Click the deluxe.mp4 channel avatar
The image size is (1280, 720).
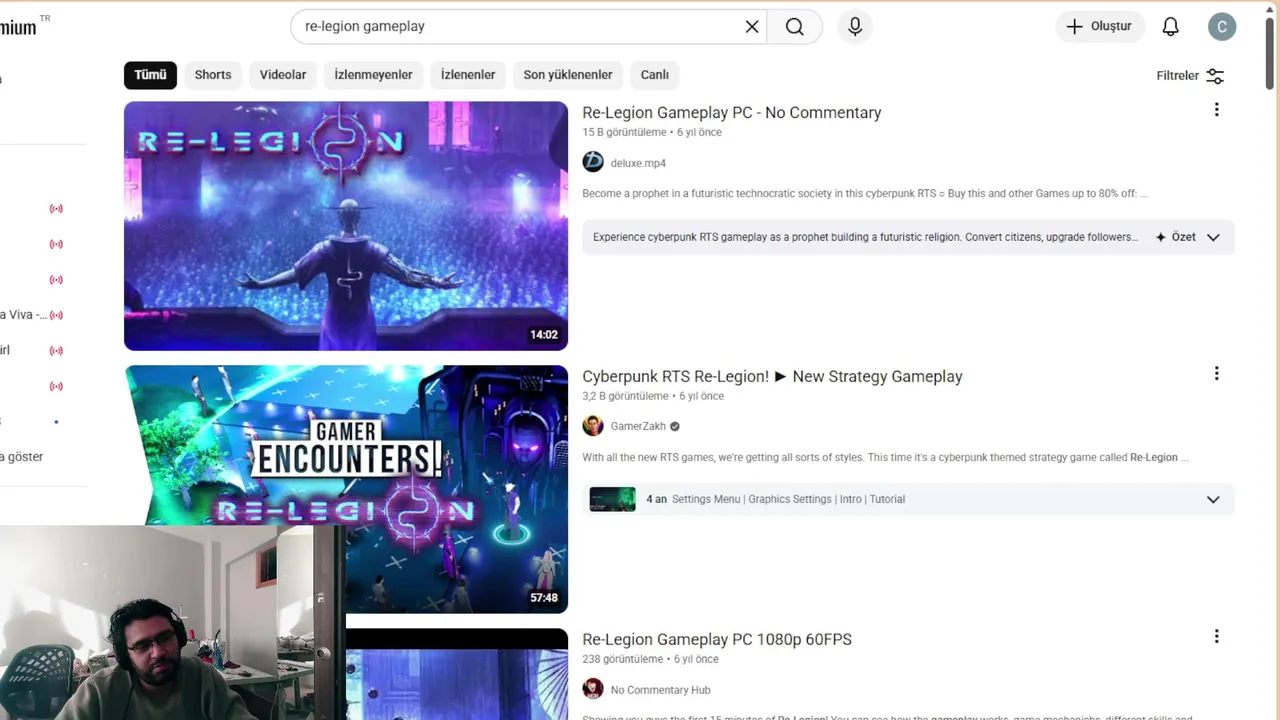593,162
